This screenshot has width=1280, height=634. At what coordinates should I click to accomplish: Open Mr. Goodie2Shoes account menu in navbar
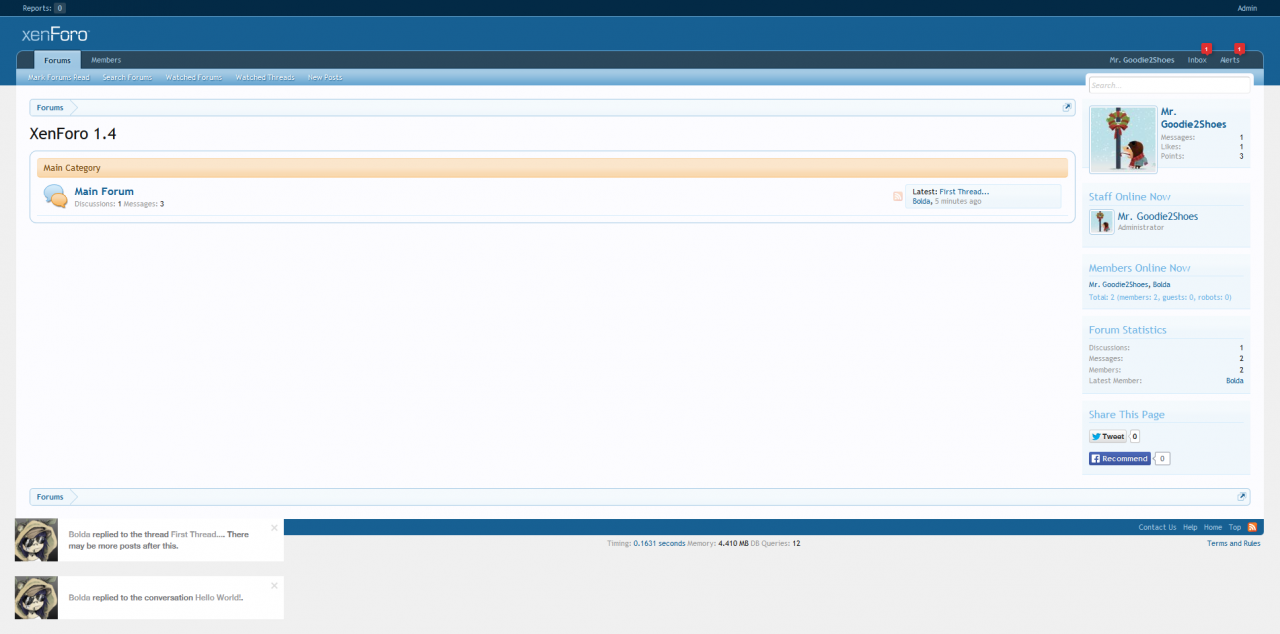[1142, 60]
